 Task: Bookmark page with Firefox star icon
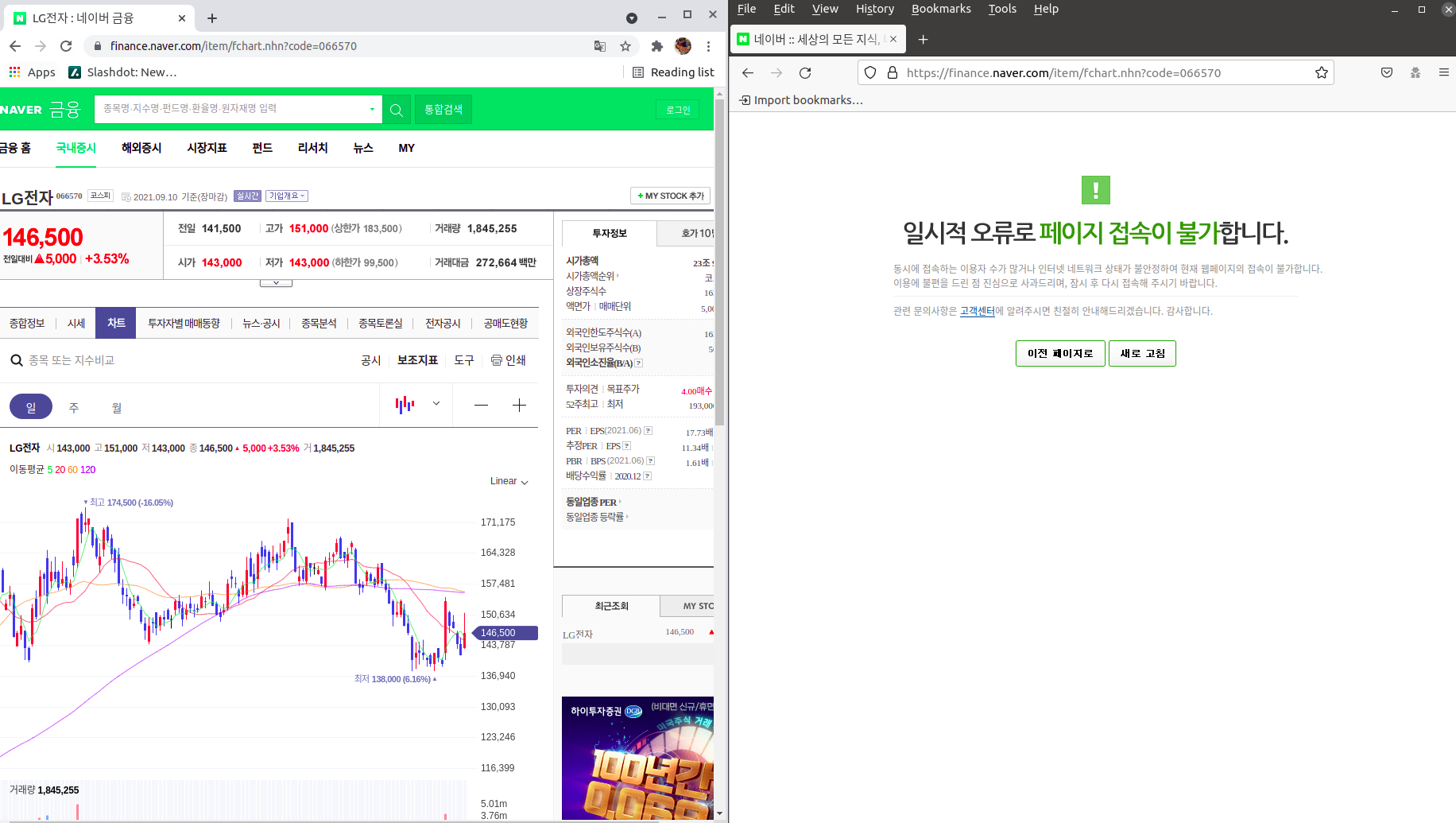[1322, 72]
